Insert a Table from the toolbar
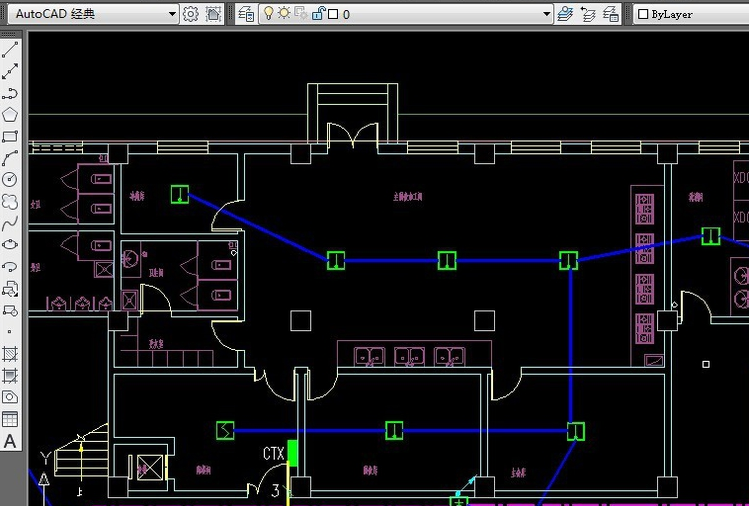 point(10,419)
